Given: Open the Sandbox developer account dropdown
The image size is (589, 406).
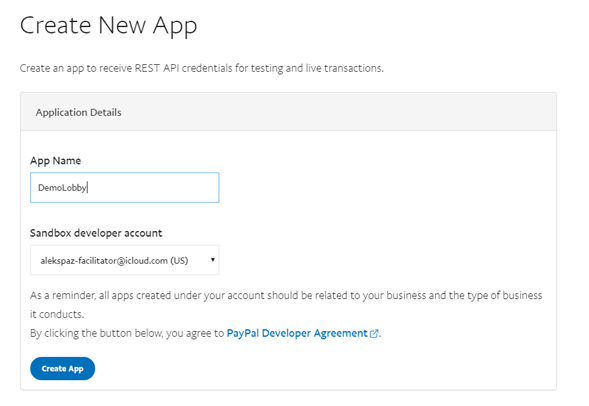Looking at the screenshot, I should coord(125,260).
